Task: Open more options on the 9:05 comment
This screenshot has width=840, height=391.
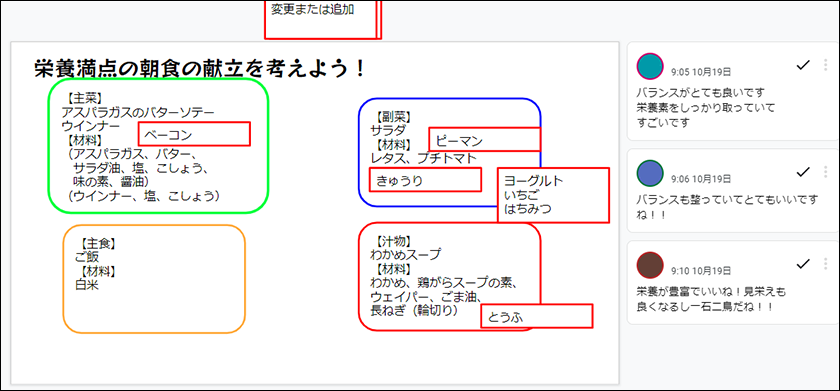Action: click(826, 65)
